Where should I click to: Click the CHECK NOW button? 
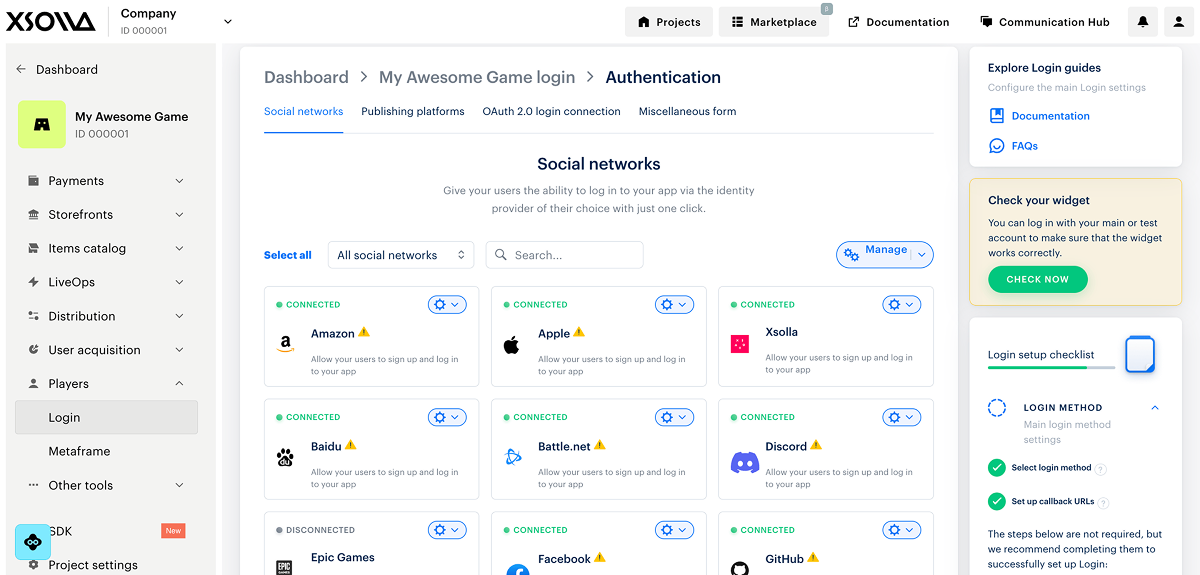(x=1037, y=279)
